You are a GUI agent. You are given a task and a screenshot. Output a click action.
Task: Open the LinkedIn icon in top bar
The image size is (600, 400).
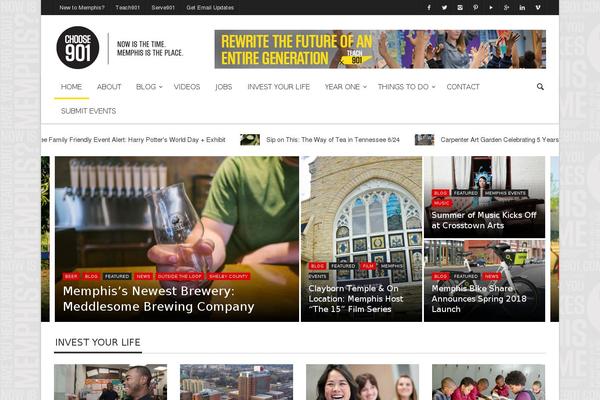tap(522, 8)
